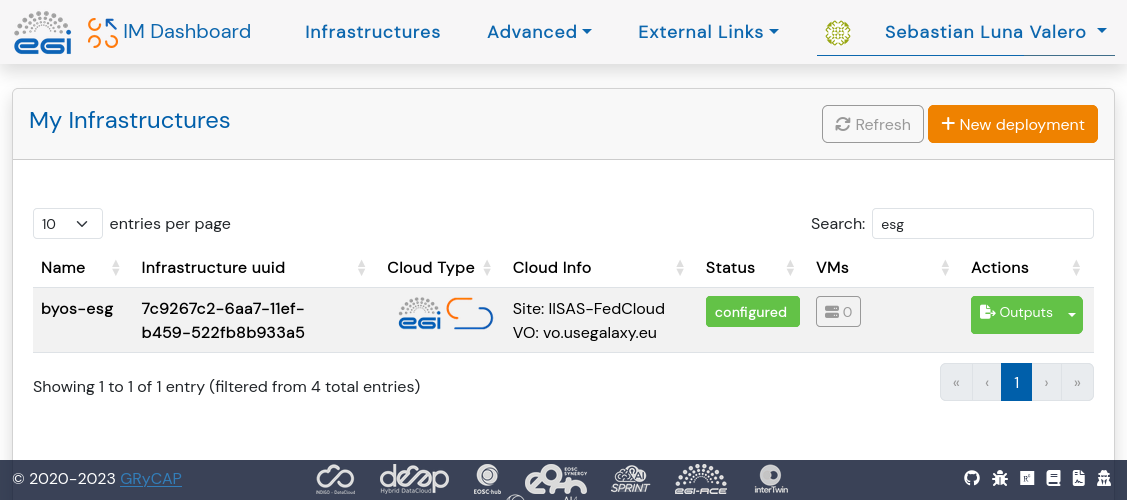Viewport: 1127px width, 500px height.
Task: Click the EGI logo in the header
Action: (43, 32)
